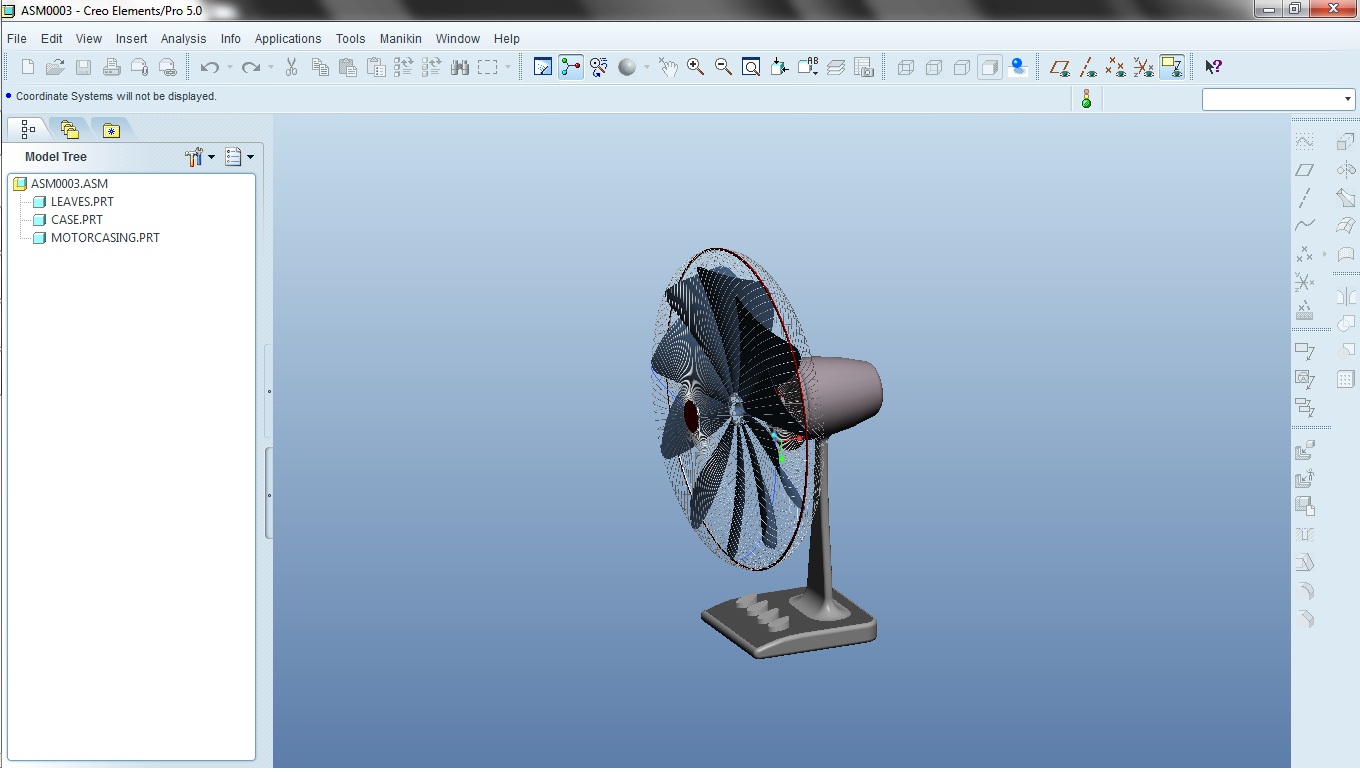Image resolution: width=1360 pixels, height=772 pixels.
Task: Click the Orient mode icon
Action: [x=599, y=67]
